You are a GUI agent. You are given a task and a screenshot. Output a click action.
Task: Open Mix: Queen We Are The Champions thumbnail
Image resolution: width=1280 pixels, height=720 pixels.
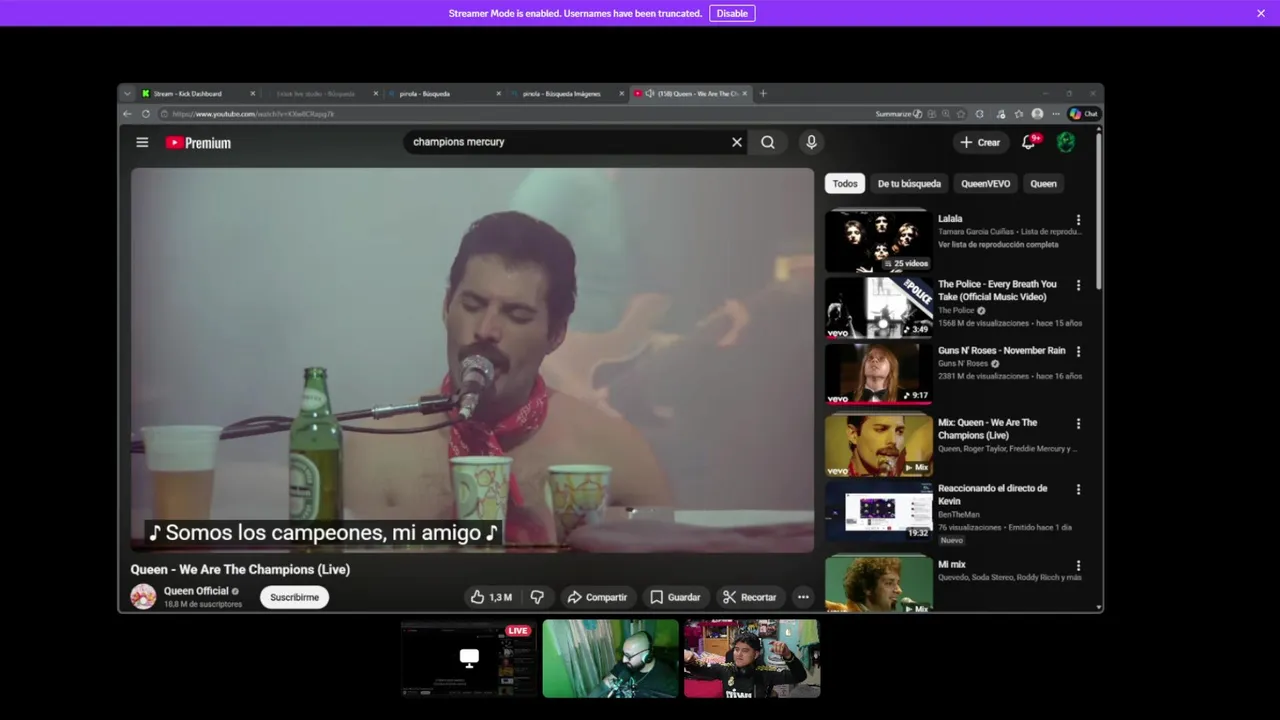pos(878,445)
